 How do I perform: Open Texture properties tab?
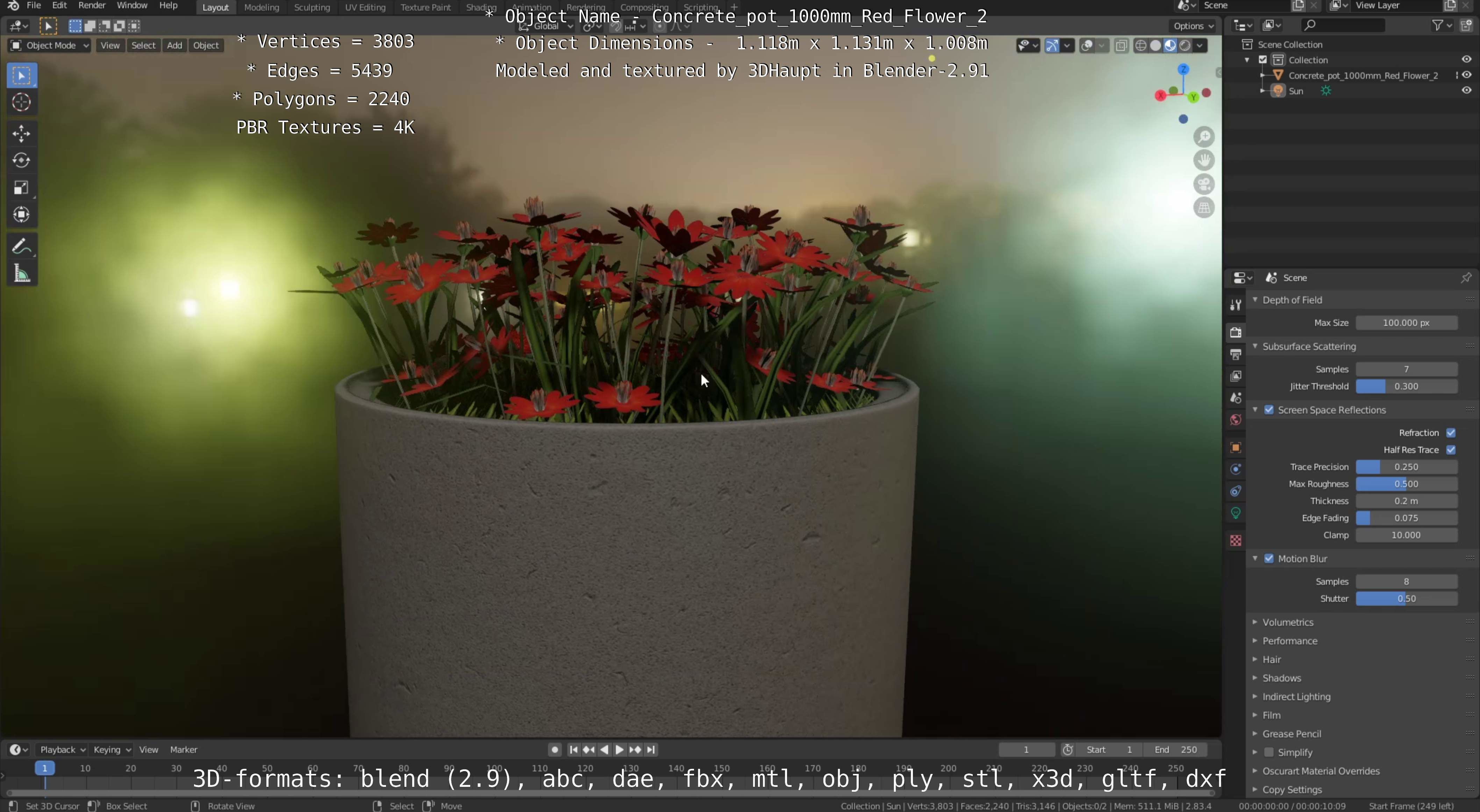[x=1236, y=540]
